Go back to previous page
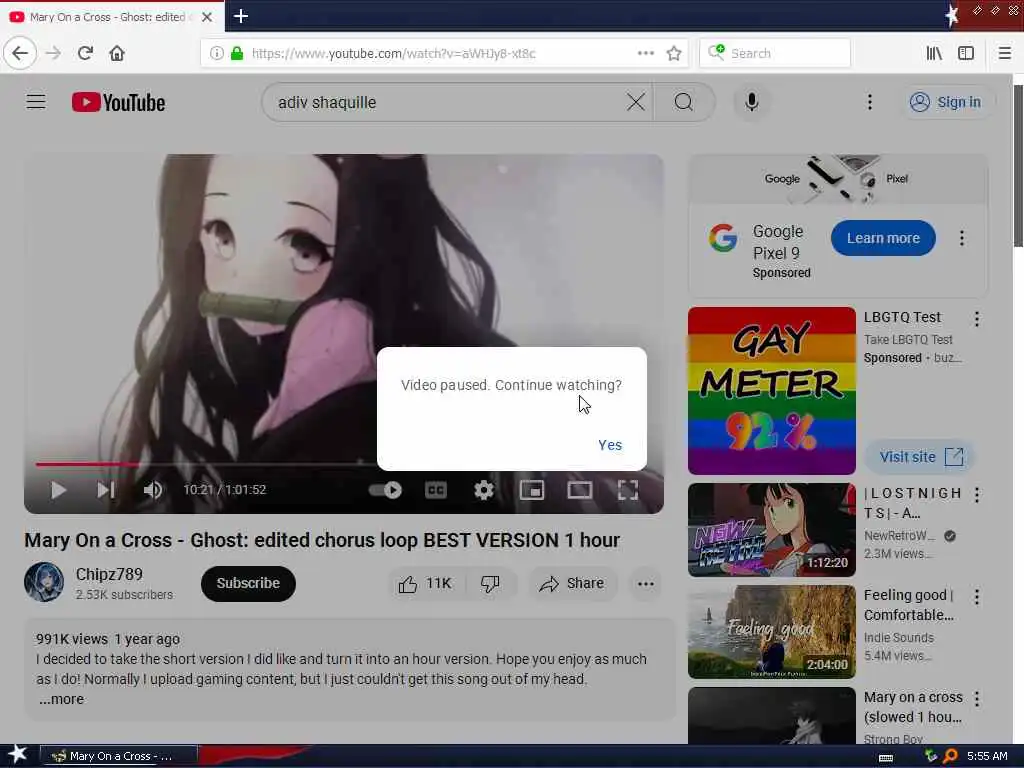 point(20,53)
